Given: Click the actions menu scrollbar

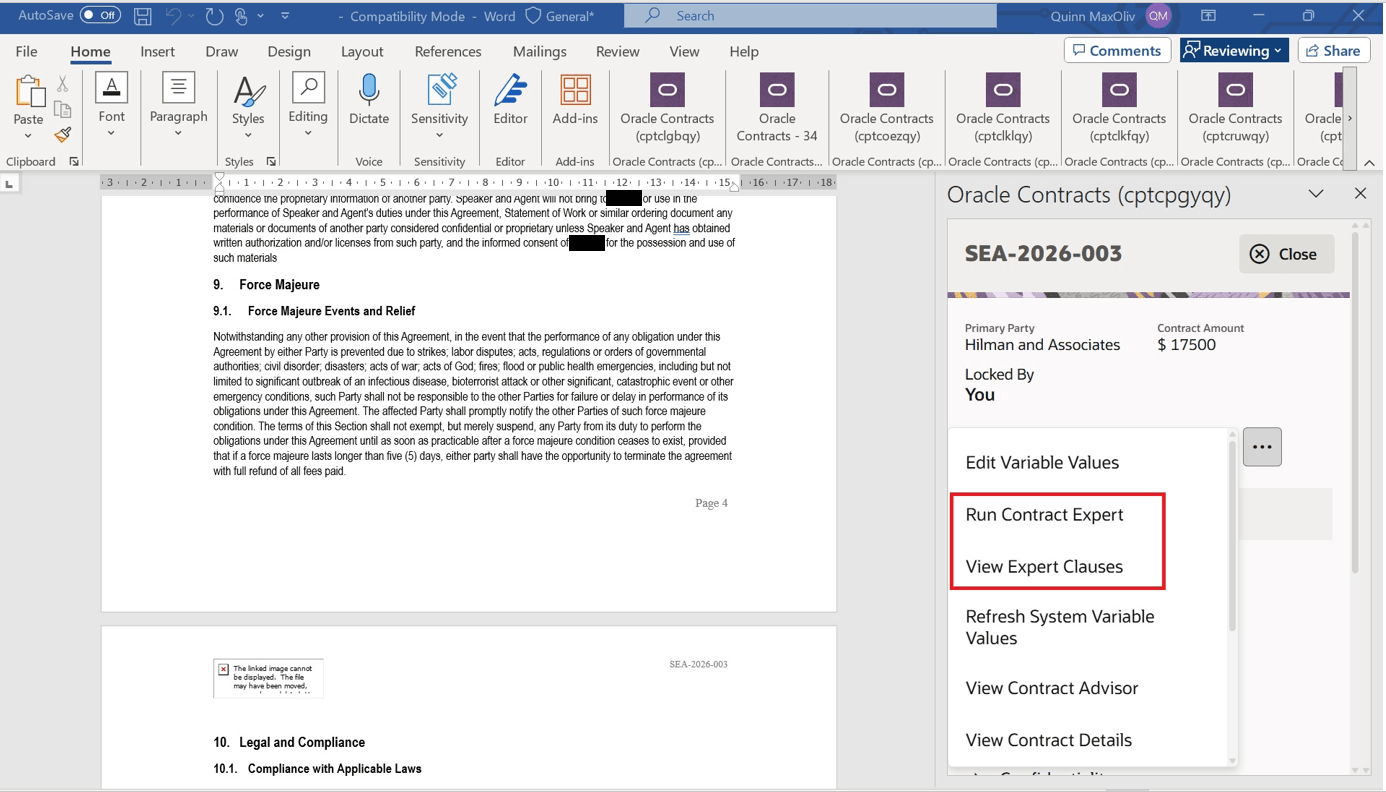Looking at the screenshot, I should (1232, 535).
